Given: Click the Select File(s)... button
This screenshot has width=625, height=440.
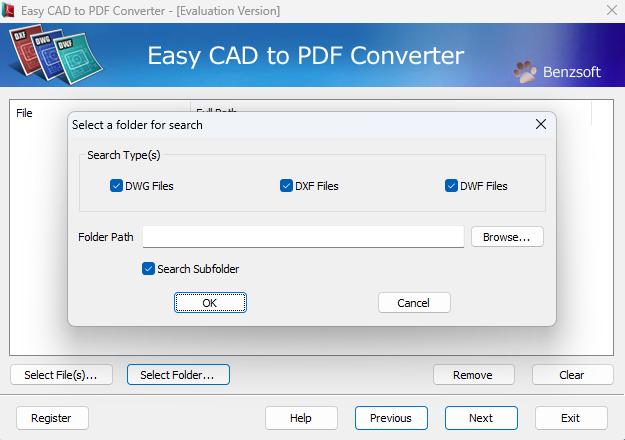Looking at the screenshot, I should [60, 375].
